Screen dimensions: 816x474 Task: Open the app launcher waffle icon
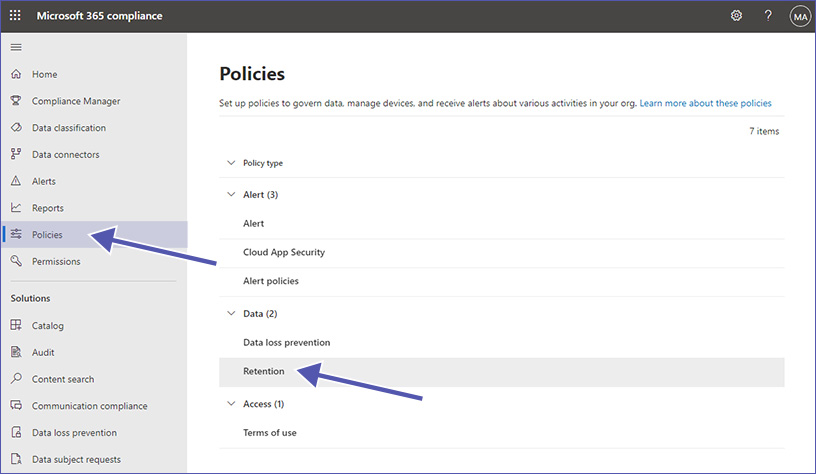point(15,16)
